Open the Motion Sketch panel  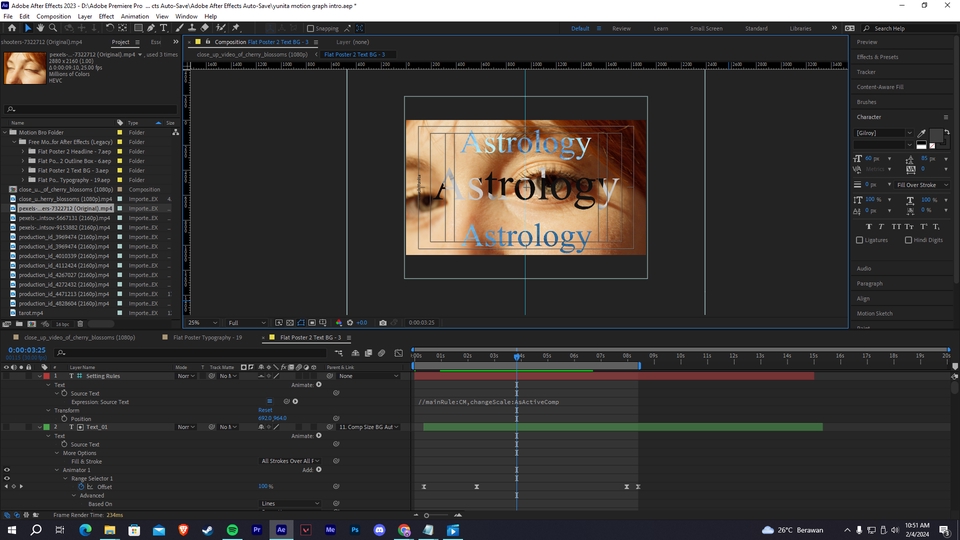click(x=874, y=313)
